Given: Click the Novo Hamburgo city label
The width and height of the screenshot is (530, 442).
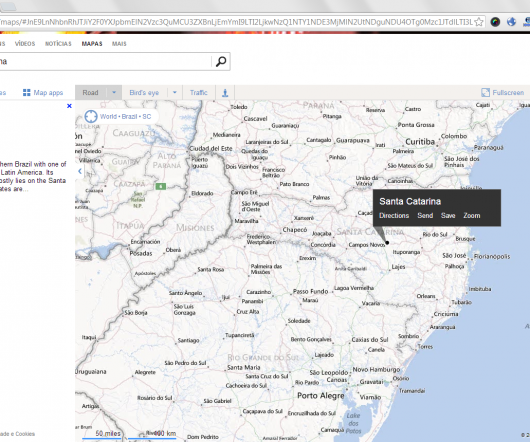Looking at the screenshot, I should (376, 369).
